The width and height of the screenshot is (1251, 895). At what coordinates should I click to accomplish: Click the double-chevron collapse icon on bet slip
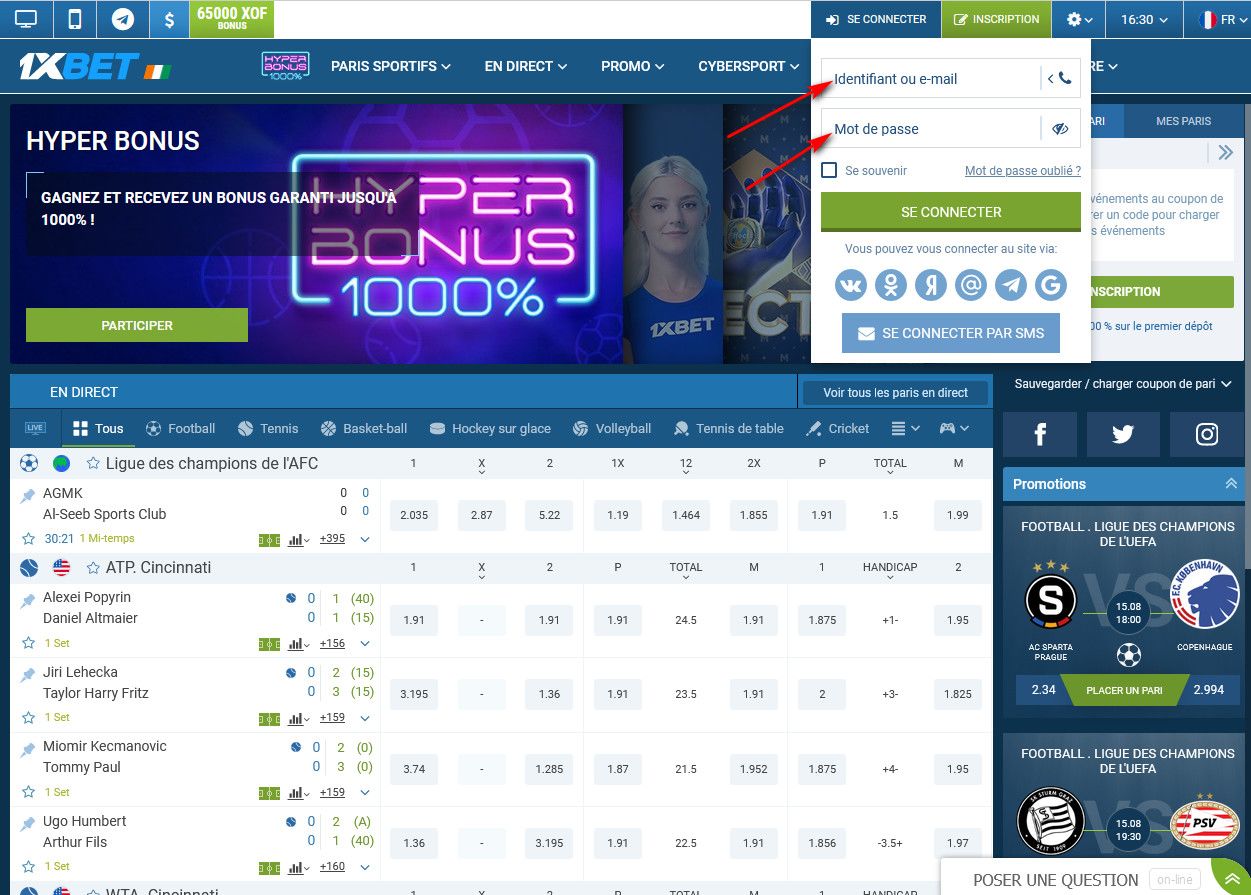[1225, 152]
